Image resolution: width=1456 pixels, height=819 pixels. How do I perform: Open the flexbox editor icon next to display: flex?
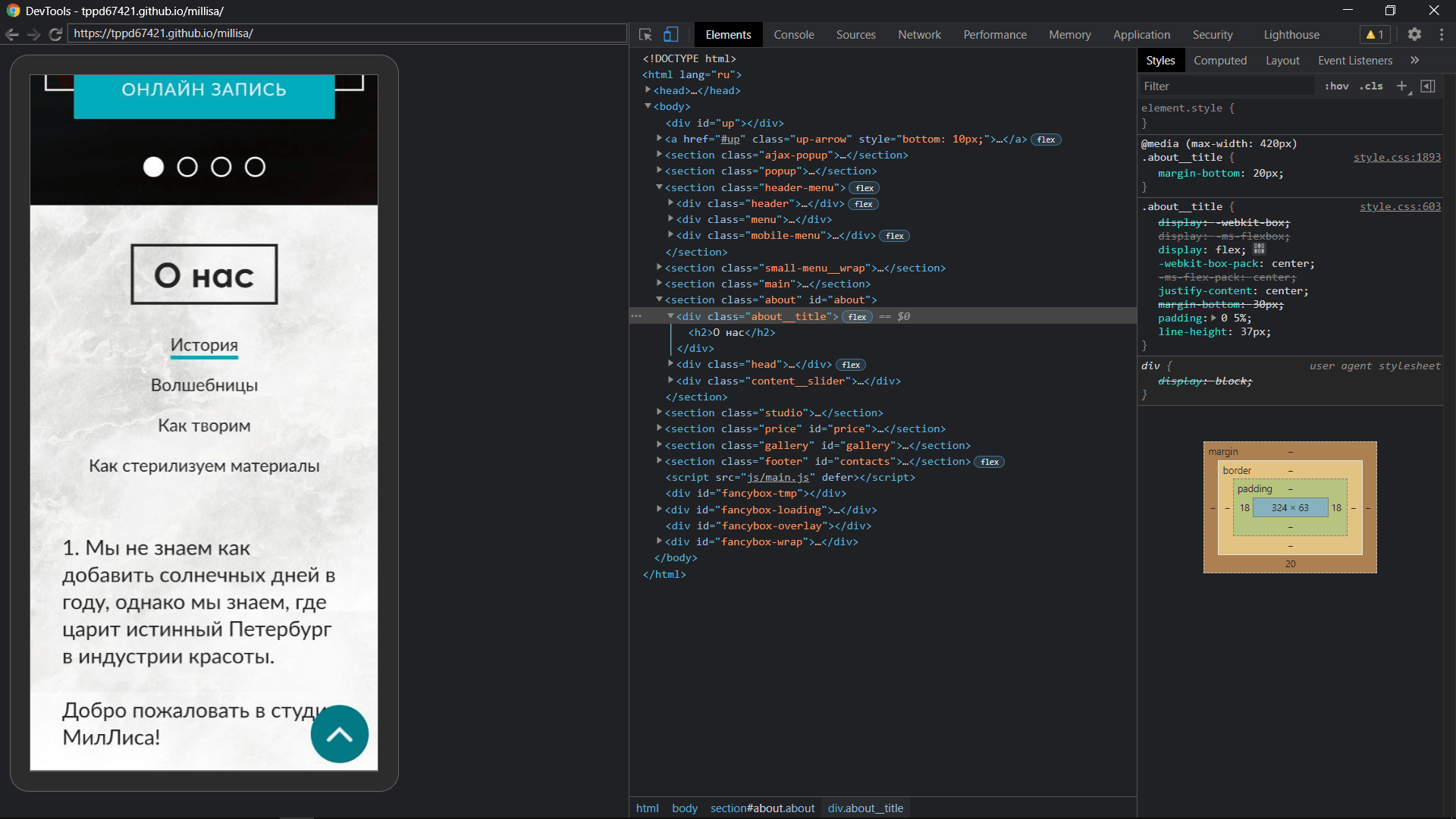tap(1260, 249)
